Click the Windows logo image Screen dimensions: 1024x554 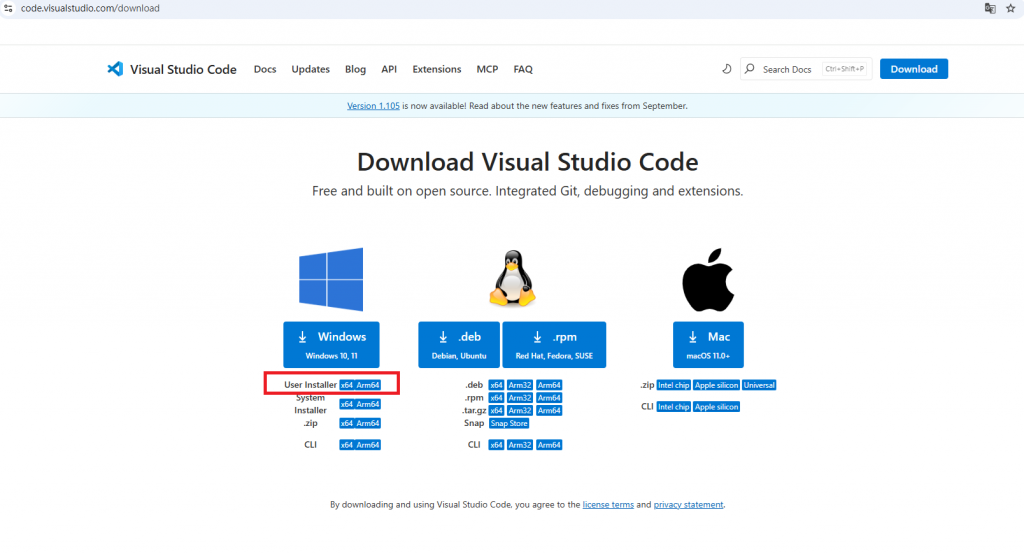coord(331,279)
